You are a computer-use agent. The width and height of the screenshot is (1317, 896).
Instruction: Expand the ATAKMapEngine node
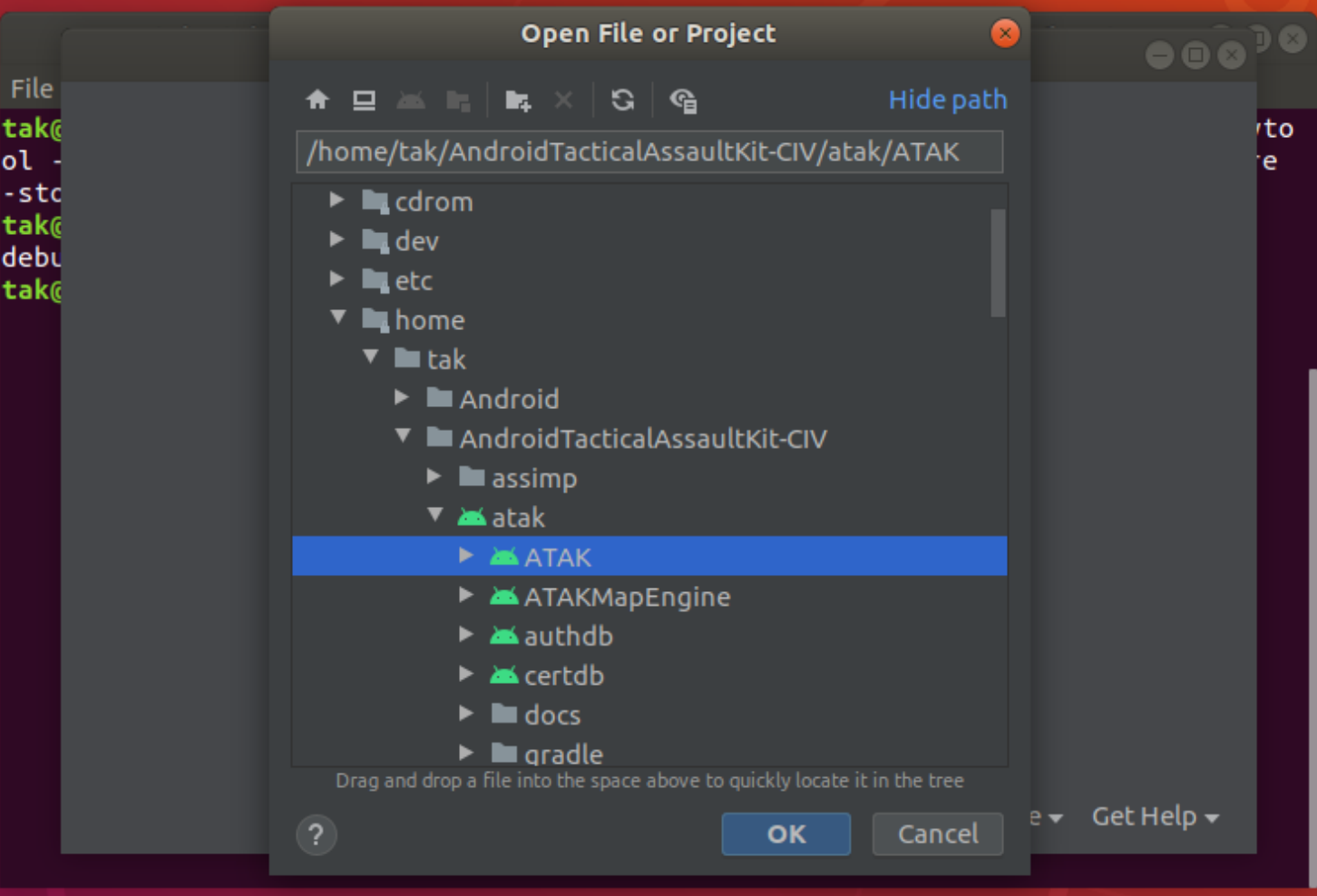pyautogui.click(x=466, y=595)
